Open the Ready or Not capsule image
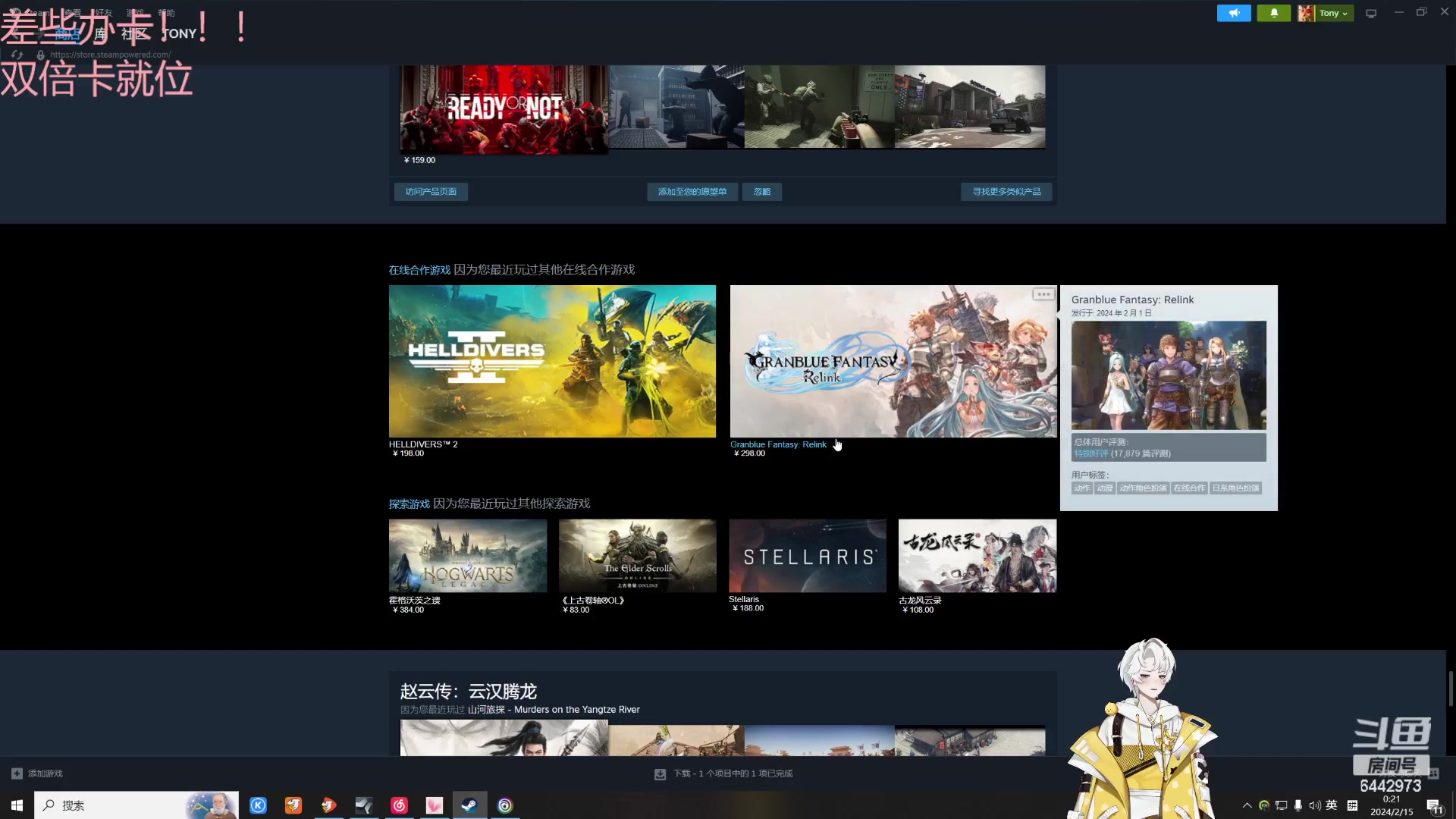Viewport: 1456px width, 819px height. (504, 108)
